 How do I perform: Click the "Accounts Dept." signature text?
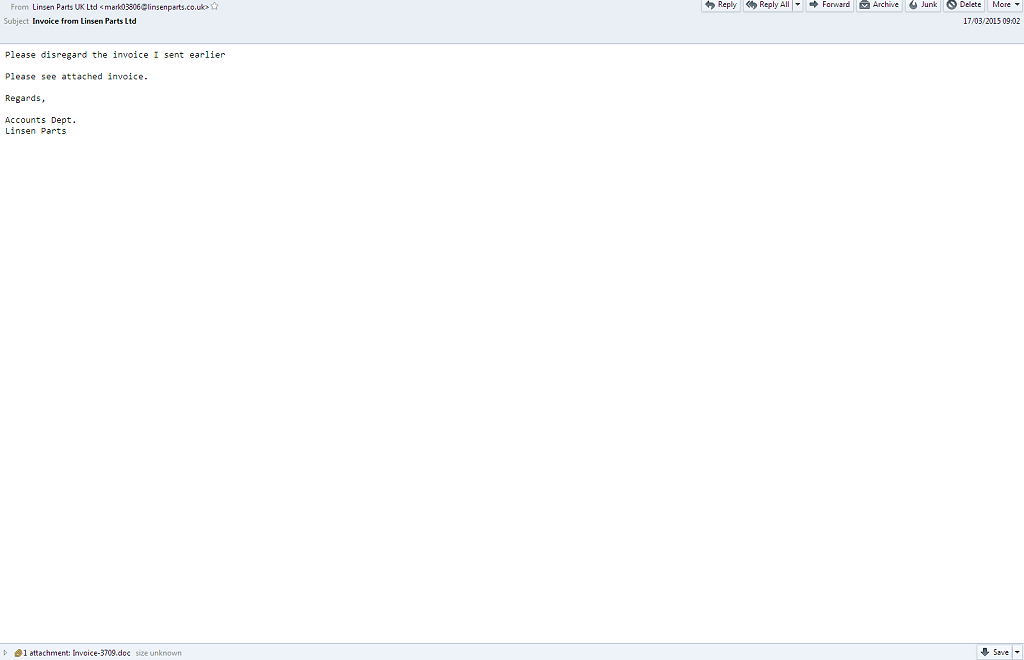pos(40,120)
